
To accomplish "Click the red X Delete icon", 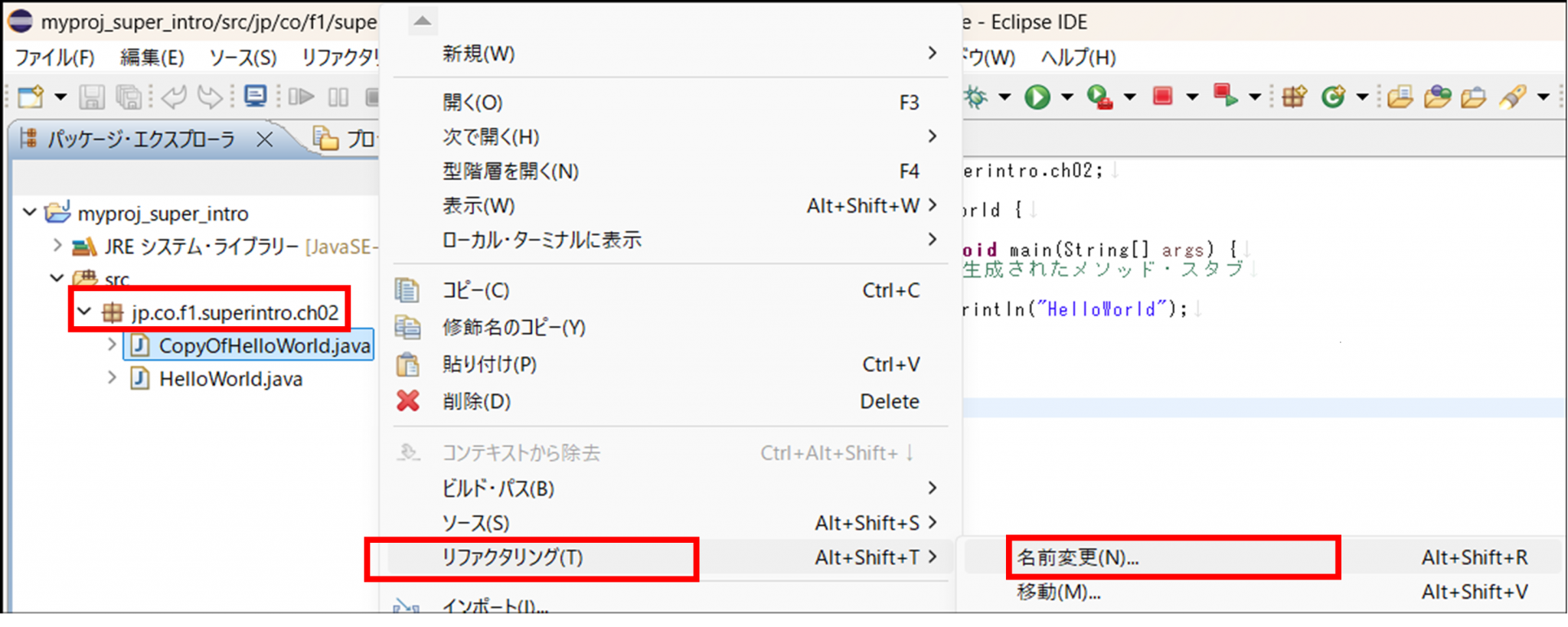I will 408,400.
